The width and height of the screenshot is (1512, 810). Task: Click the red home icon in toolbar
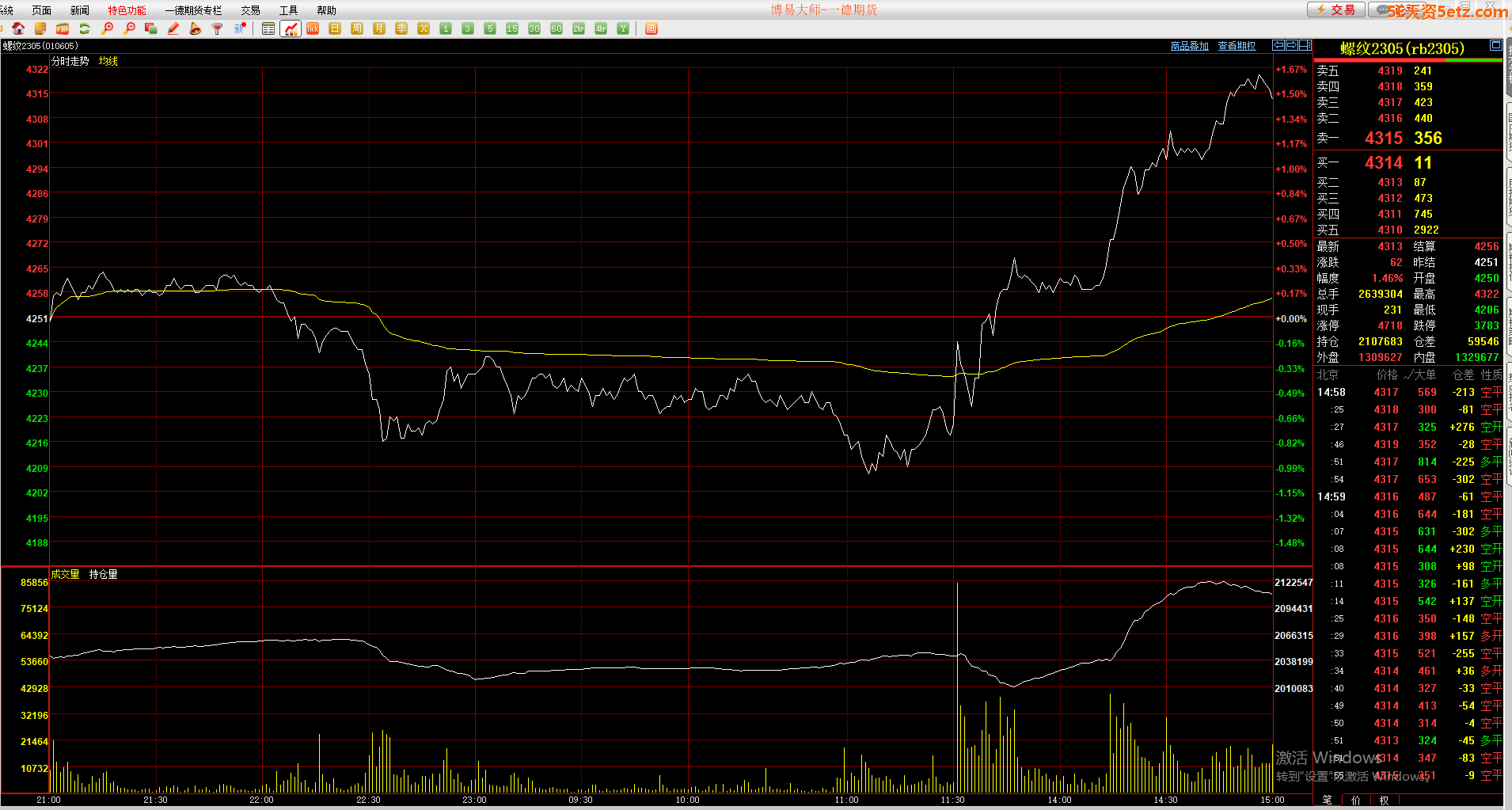[x=18, y=29]
